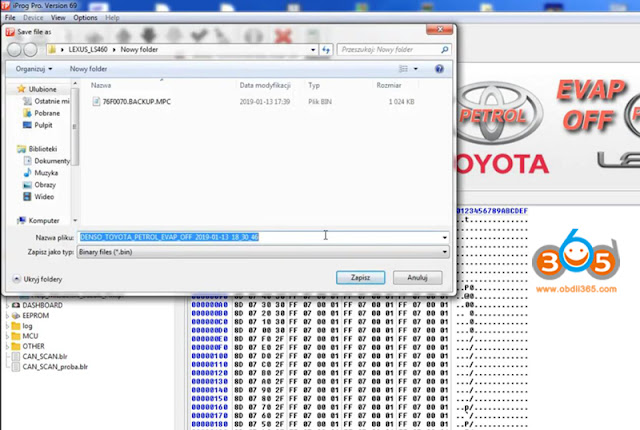Click hex row address 00000100
Screen dimensions: 640x430
coord(209,356)
